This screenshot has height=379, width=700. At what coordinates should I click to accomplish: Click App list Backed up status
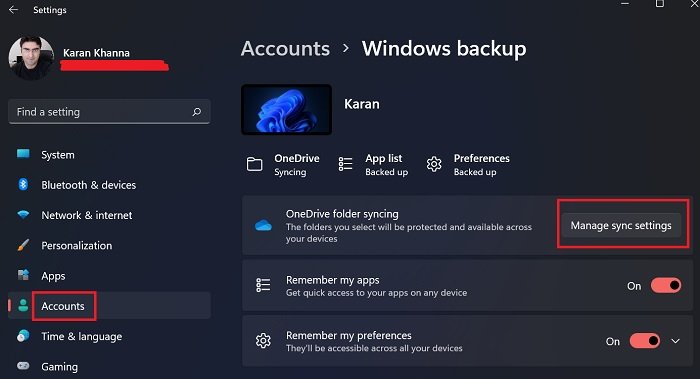[x=387, y=165]
